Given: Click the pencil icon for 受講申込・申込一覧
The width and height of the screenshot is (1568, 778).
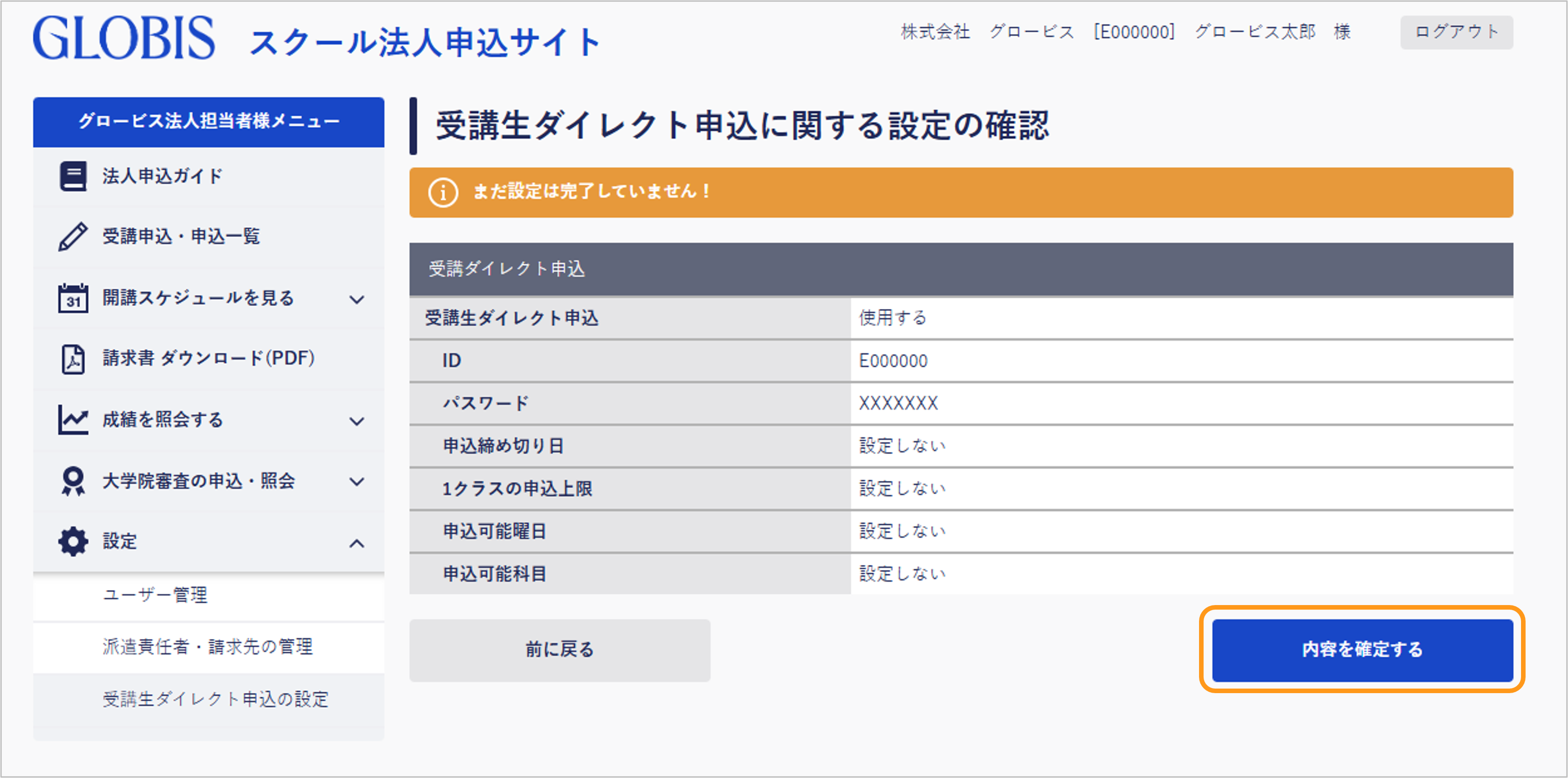Looking at the screenshot, I should [x=73, y=236].
